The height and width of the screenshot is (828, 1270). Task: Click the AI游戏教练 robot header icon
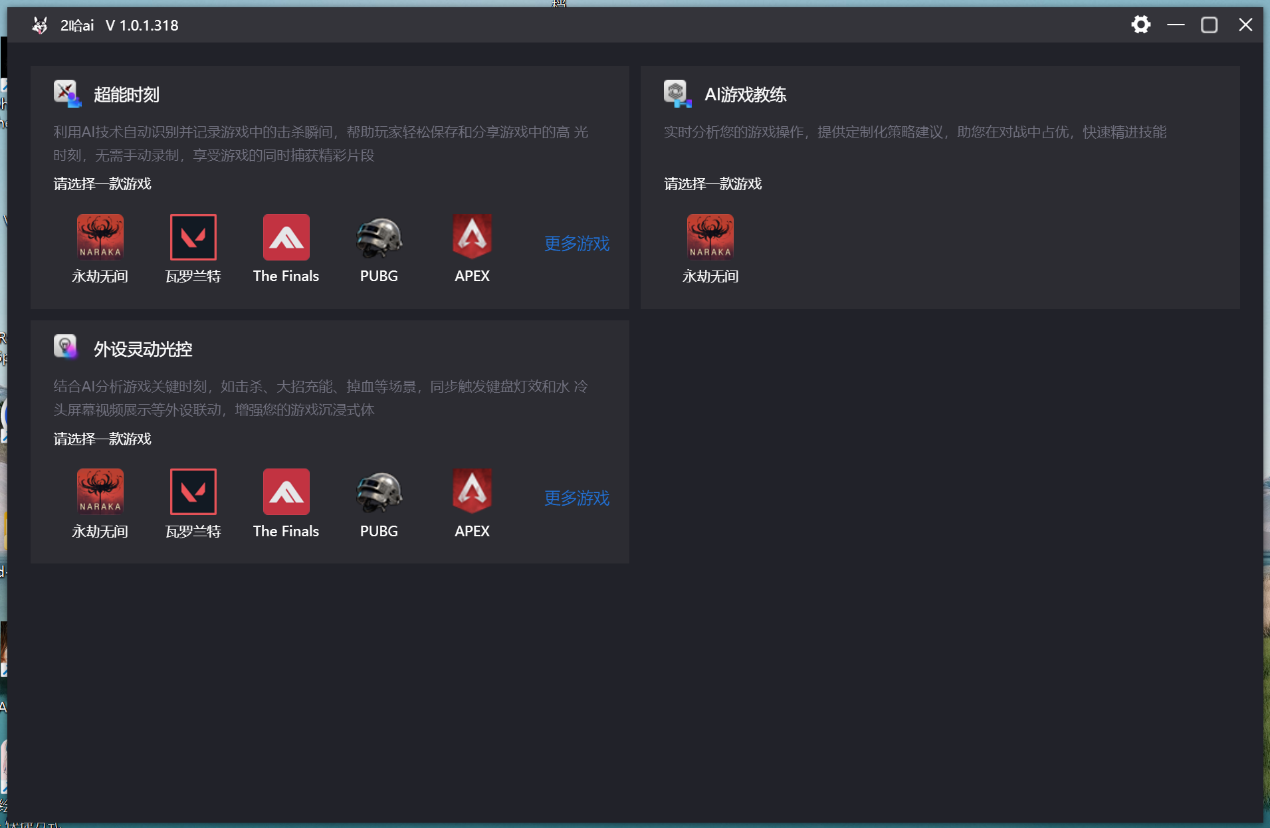pyautogui.click(x=677, y=94)
